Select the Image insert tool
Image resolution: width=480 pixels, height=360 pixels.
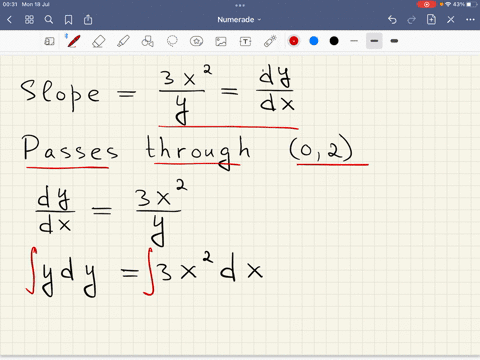coord(221,41)
